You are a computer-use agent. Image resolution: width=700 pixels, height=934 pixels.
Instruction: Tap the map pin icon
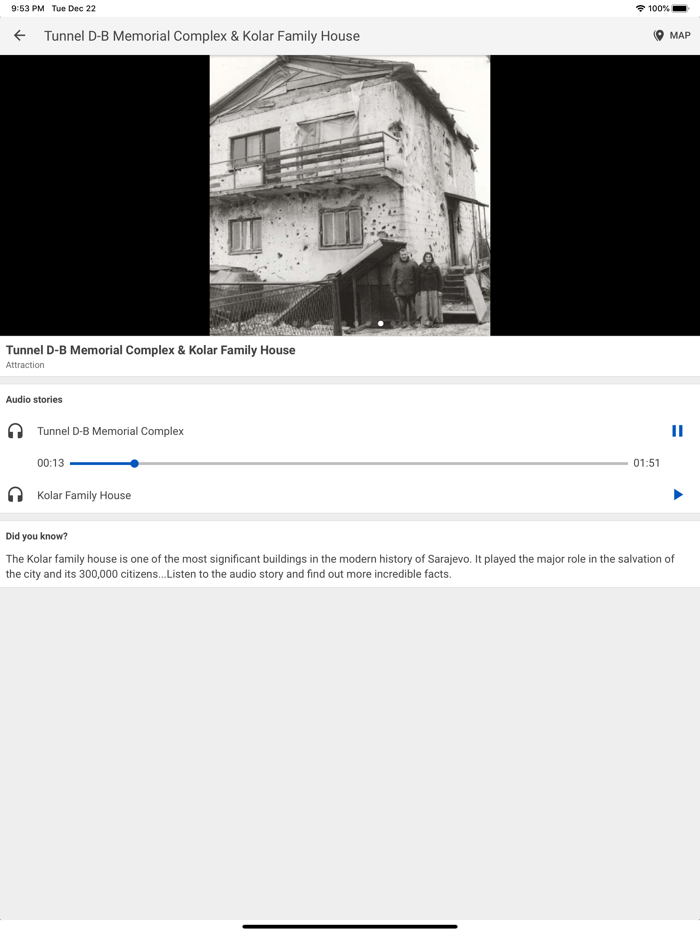click(658, 36)
